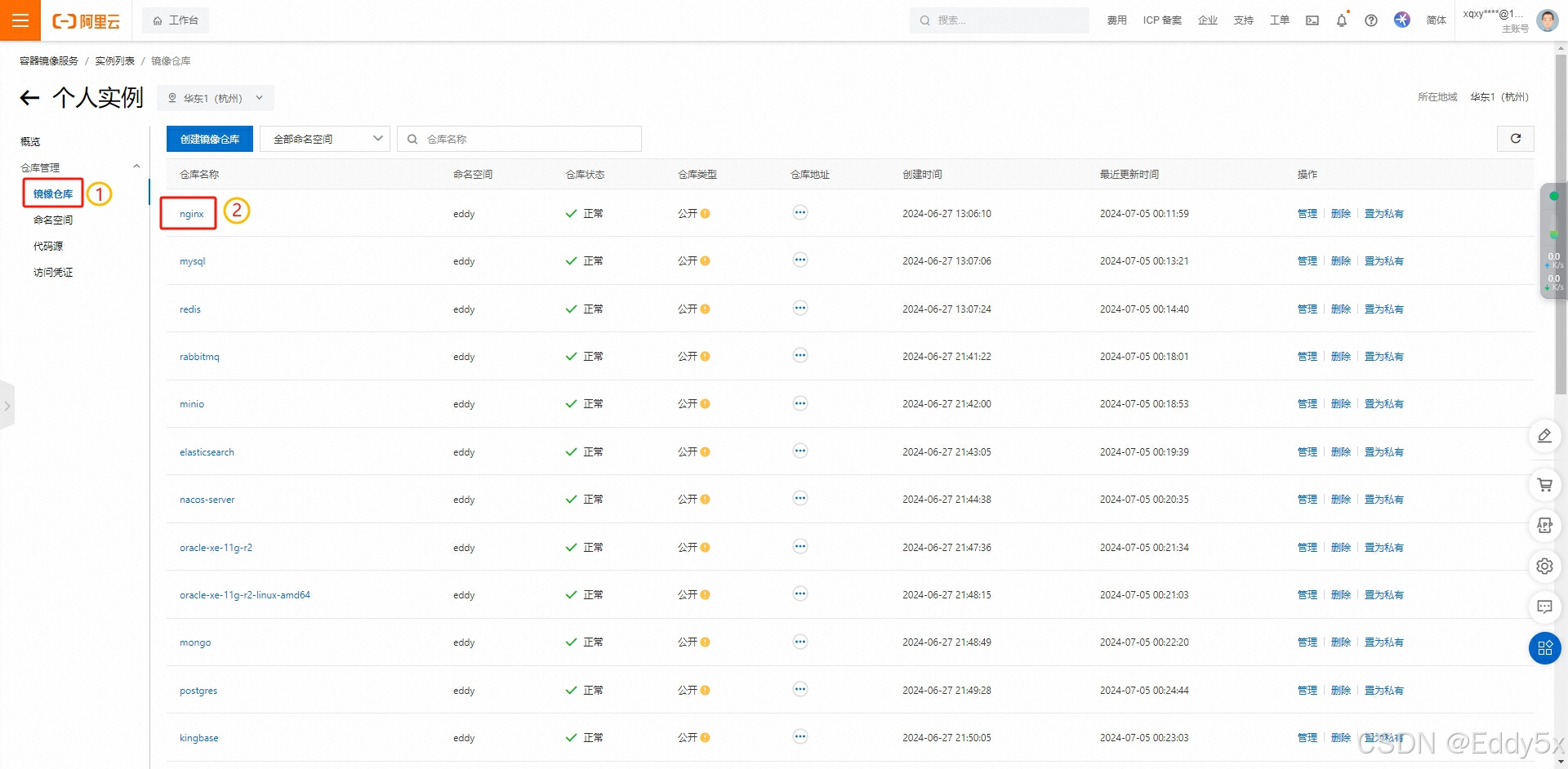
Task: Open the ICP 备案 menu
Action: 1162,20
